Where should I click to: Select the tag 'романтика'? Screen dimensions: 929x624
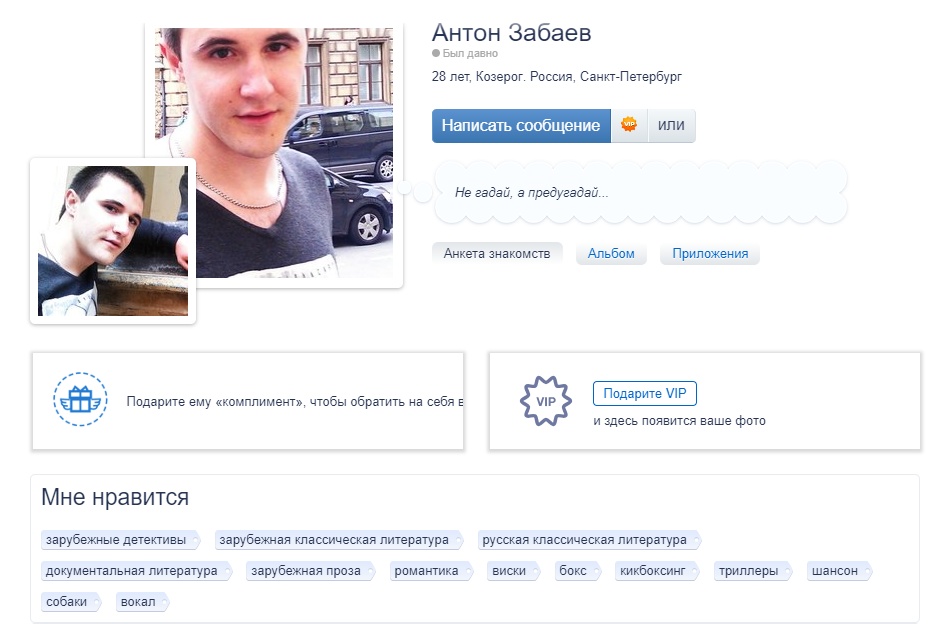point(431,571)
